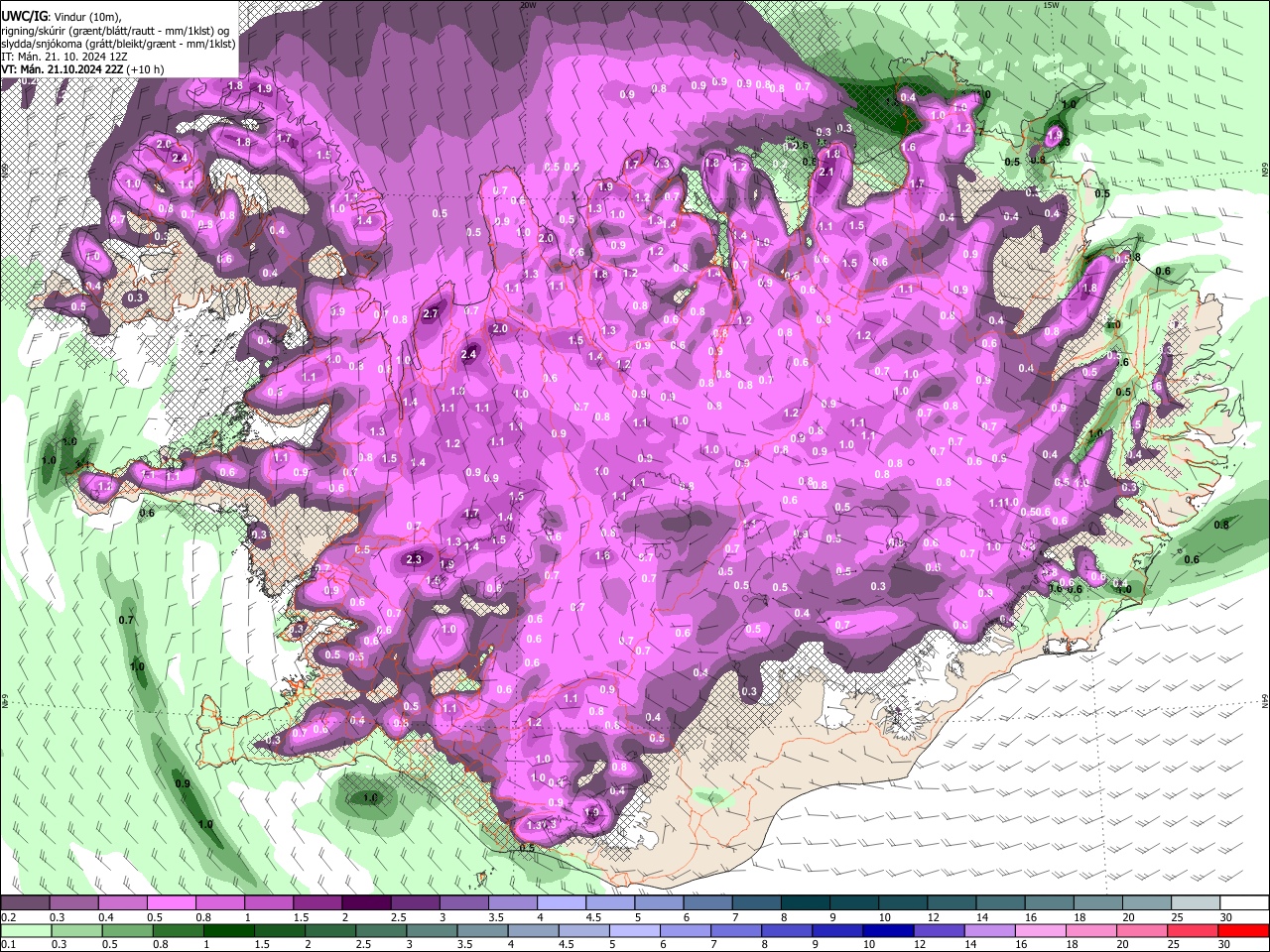Click the lower-row green swatch starting at 0.5

[x=127, y=930]
